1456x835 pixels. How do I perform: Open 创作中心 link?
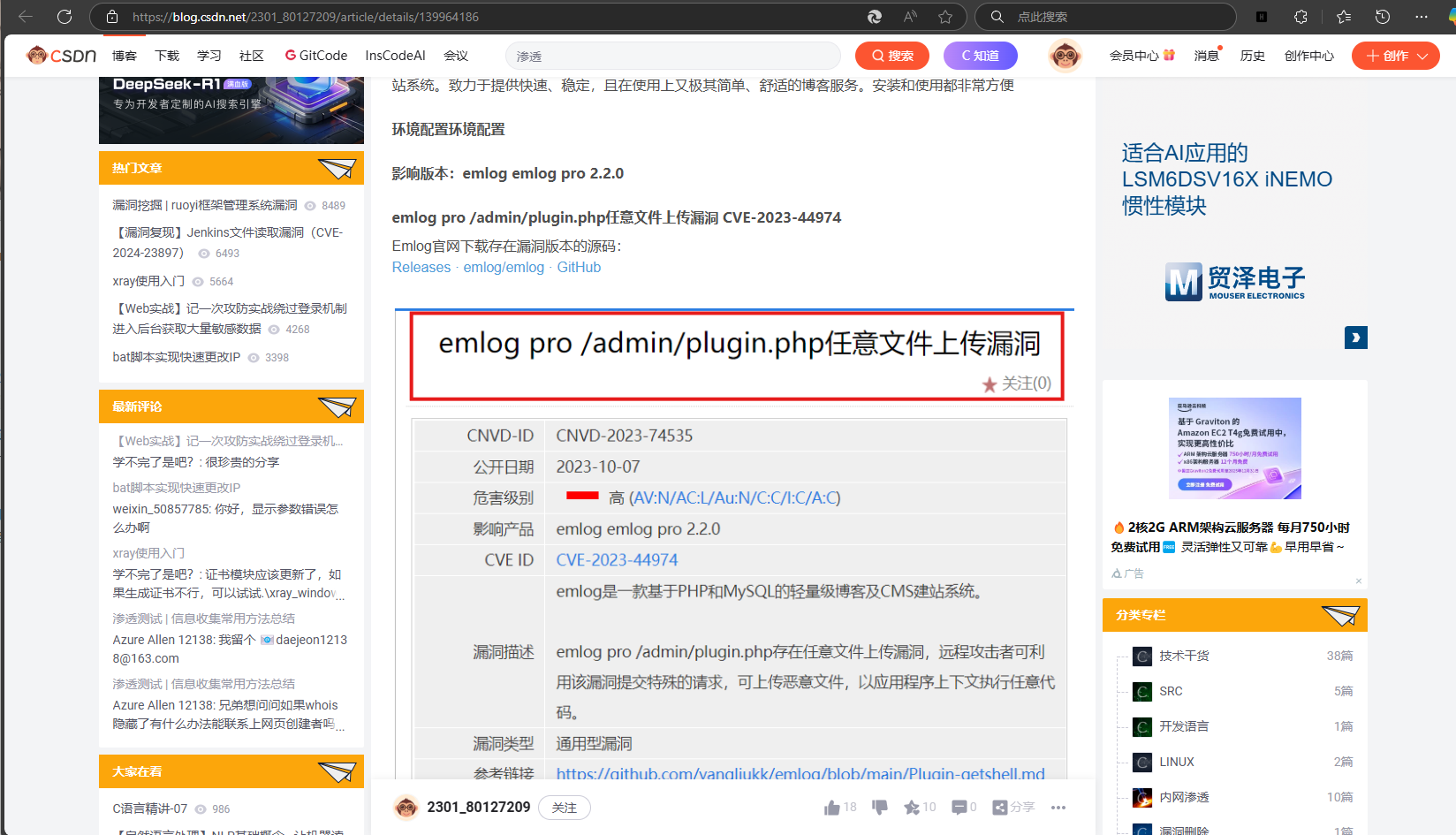[x=1309, y=56]
